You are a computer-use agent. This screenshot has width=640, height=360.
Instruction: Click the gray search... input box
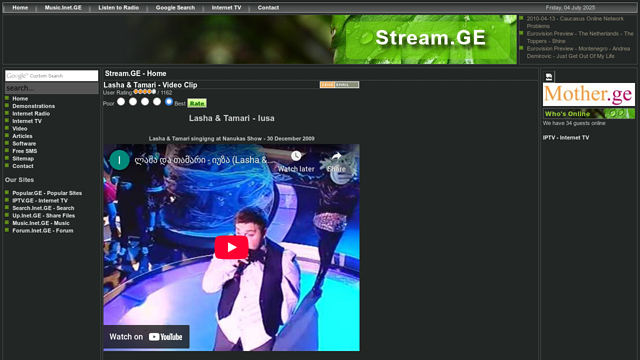click(x=51, y=88)
